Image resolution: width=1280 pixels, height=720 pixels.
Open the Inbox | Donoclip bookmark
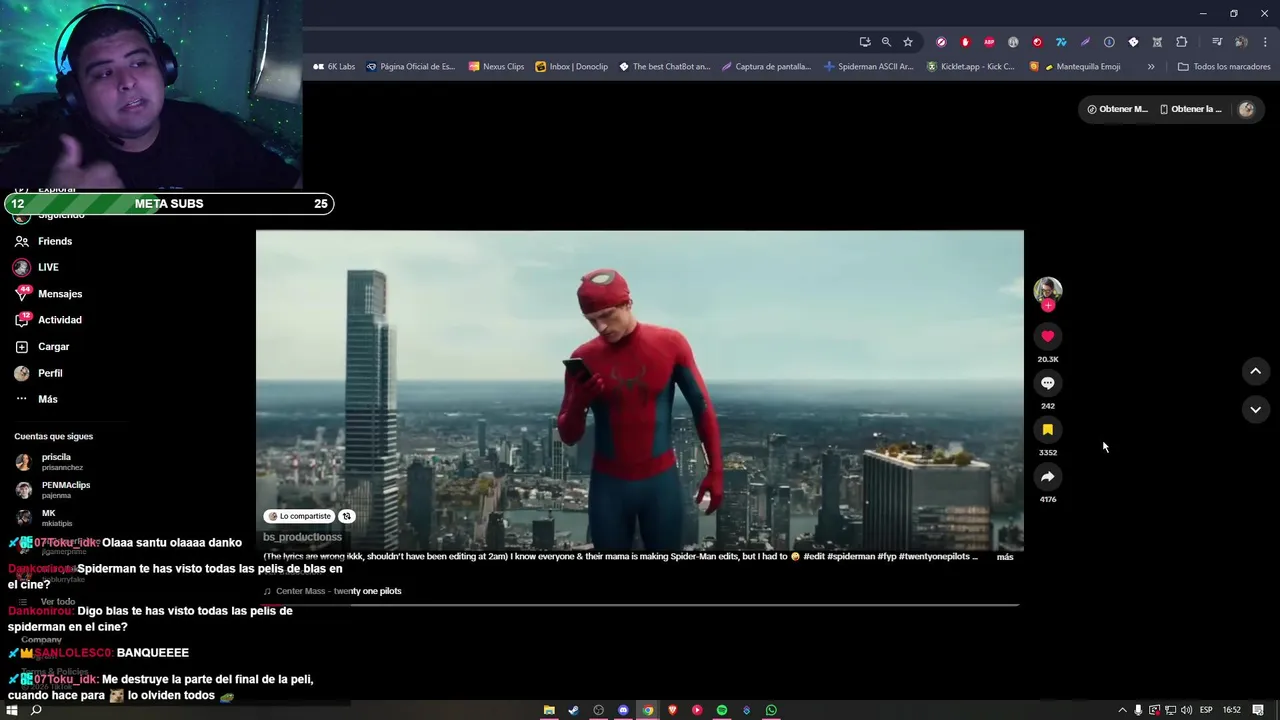[572, 67]
